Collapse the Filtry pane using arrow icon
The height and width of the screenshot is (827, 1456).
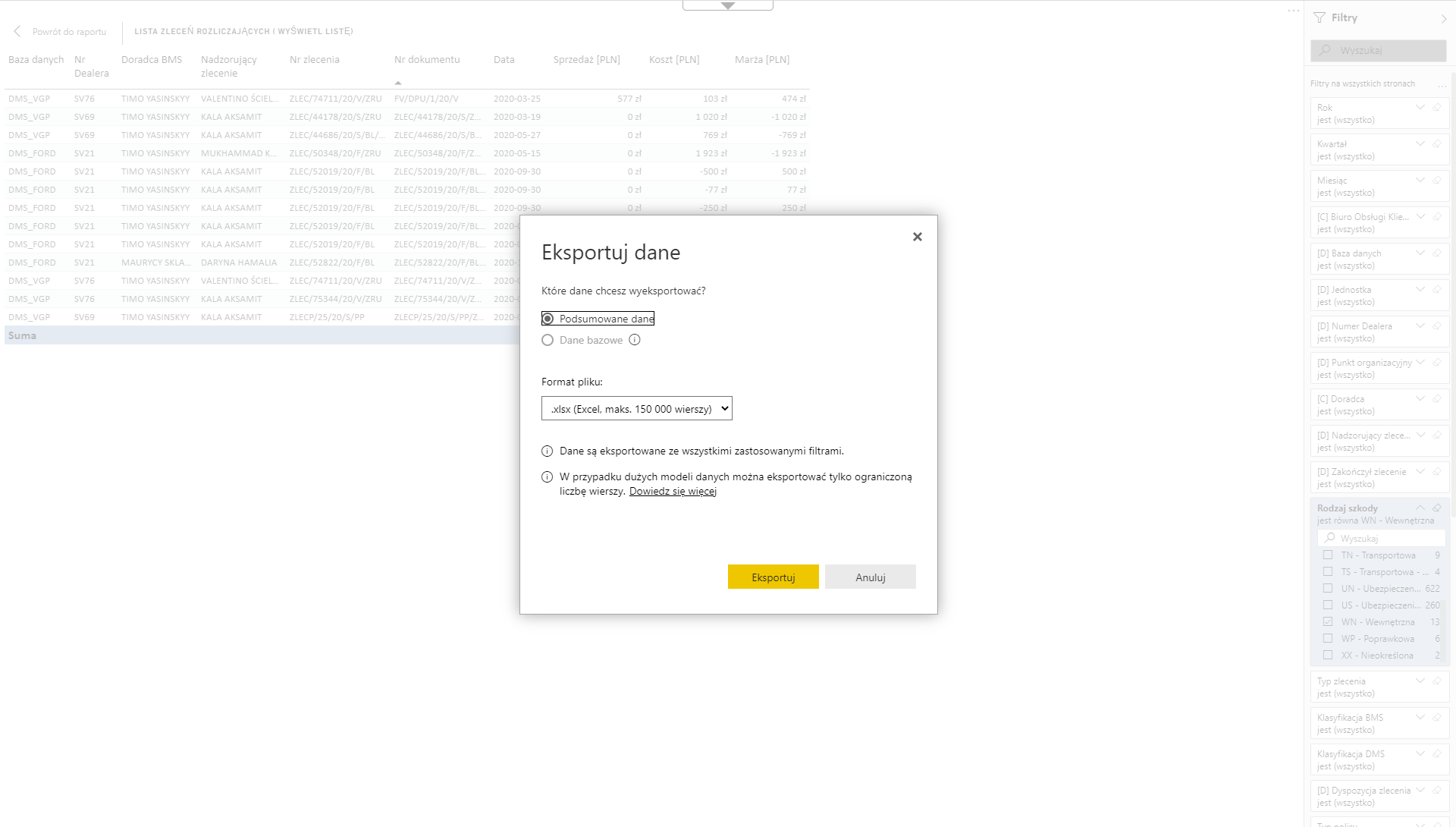(1443, 18)
